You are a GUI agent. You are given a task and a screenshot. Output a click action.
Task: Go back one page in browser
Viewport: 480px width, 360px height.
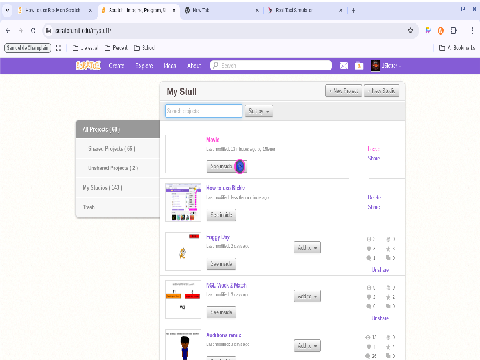pos(8,31)
